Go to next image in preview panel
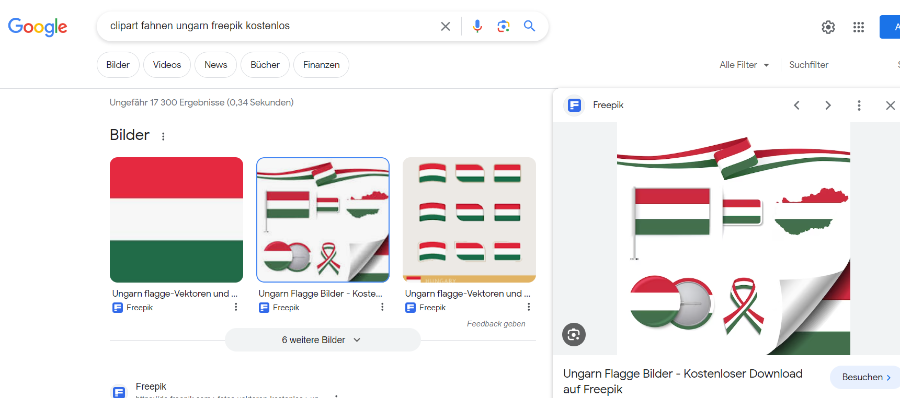This screenshot has height=398, width=900. click(828, 105)
